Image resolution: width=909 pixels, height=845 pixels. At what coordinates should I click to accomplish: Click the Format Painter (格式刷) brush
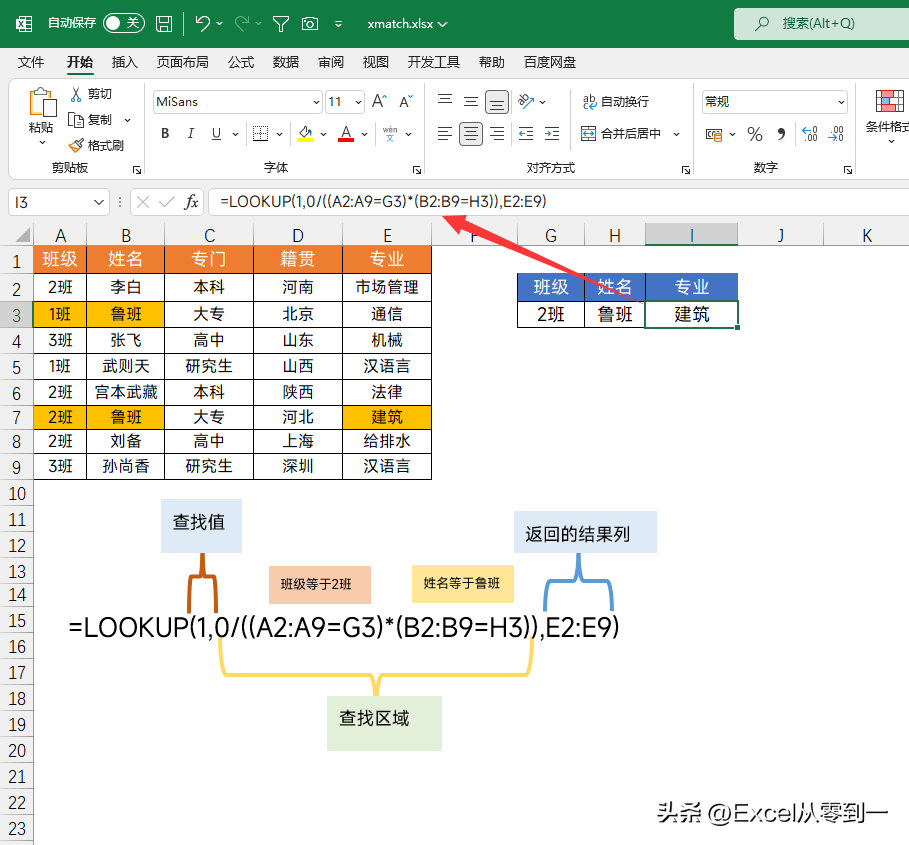tap(76, 145)
